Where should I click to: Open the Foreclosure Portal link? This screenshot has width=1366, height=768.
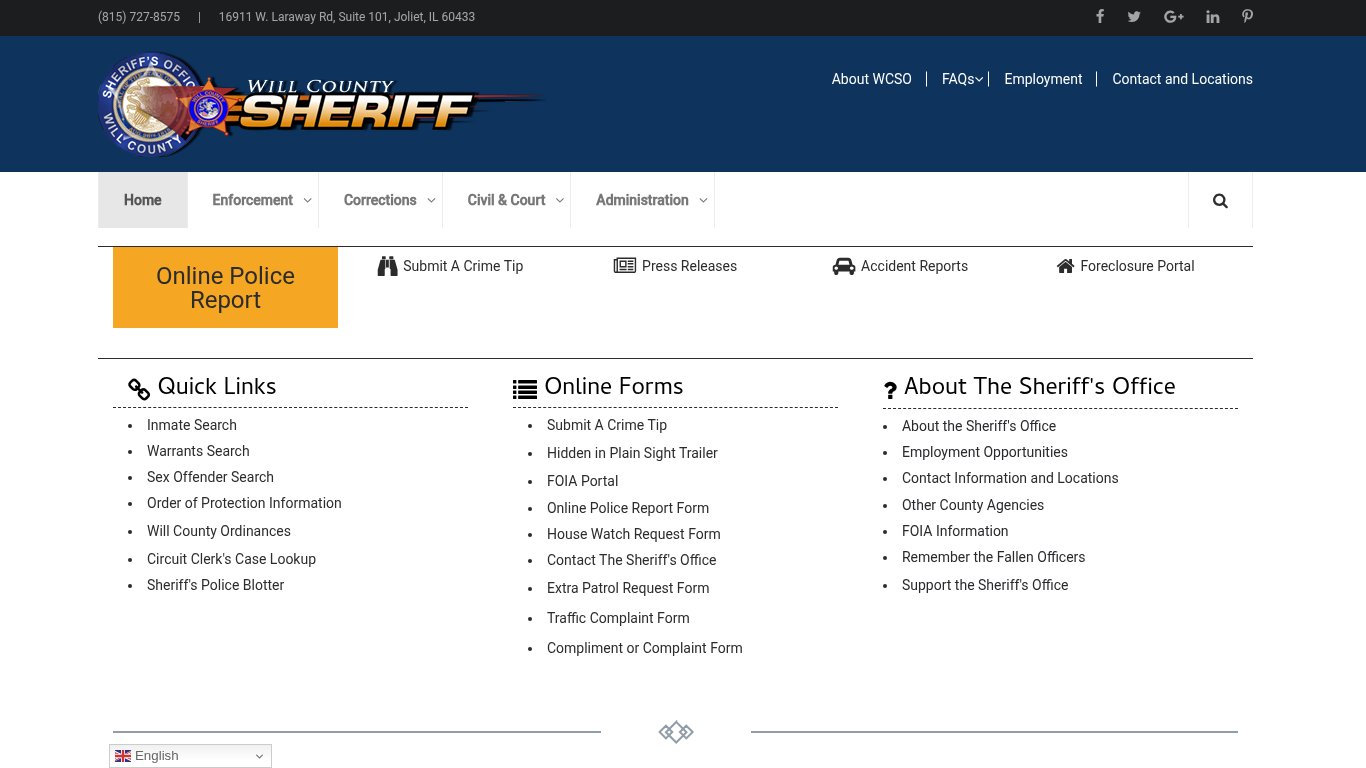pos(1137,266)
